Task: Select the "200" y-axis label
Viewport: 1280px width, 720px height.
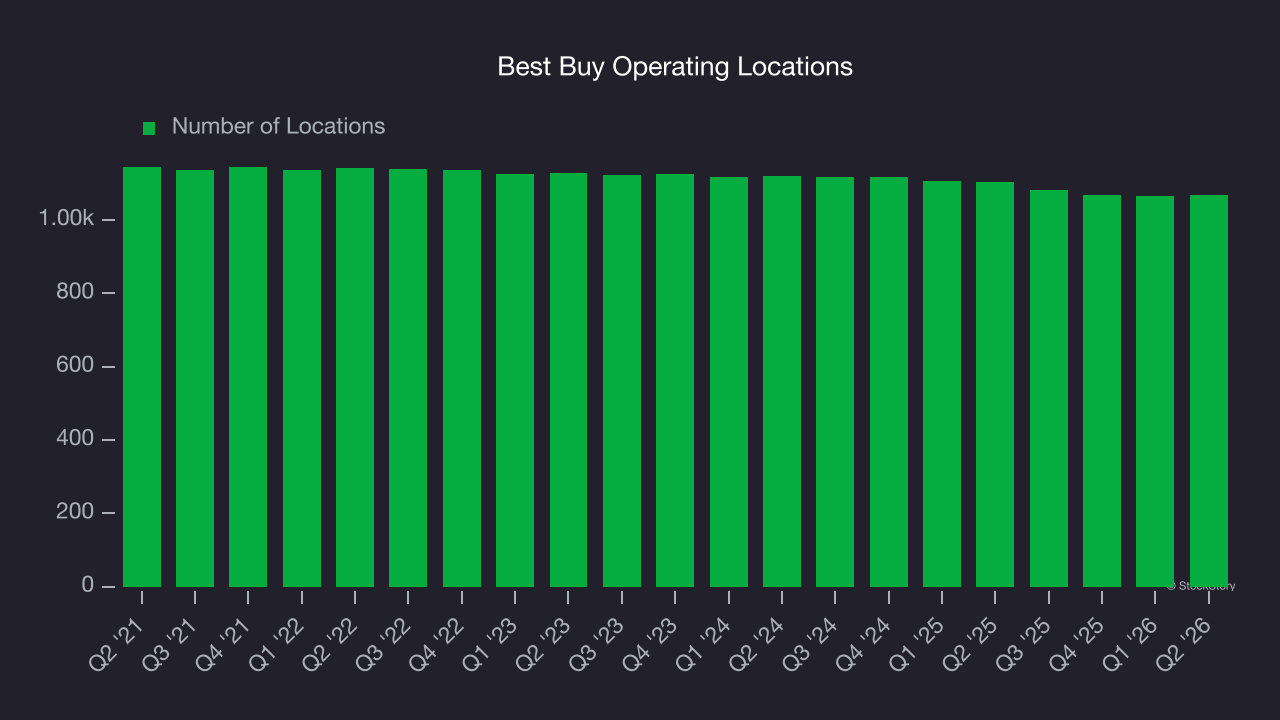Action: [77, 512]
